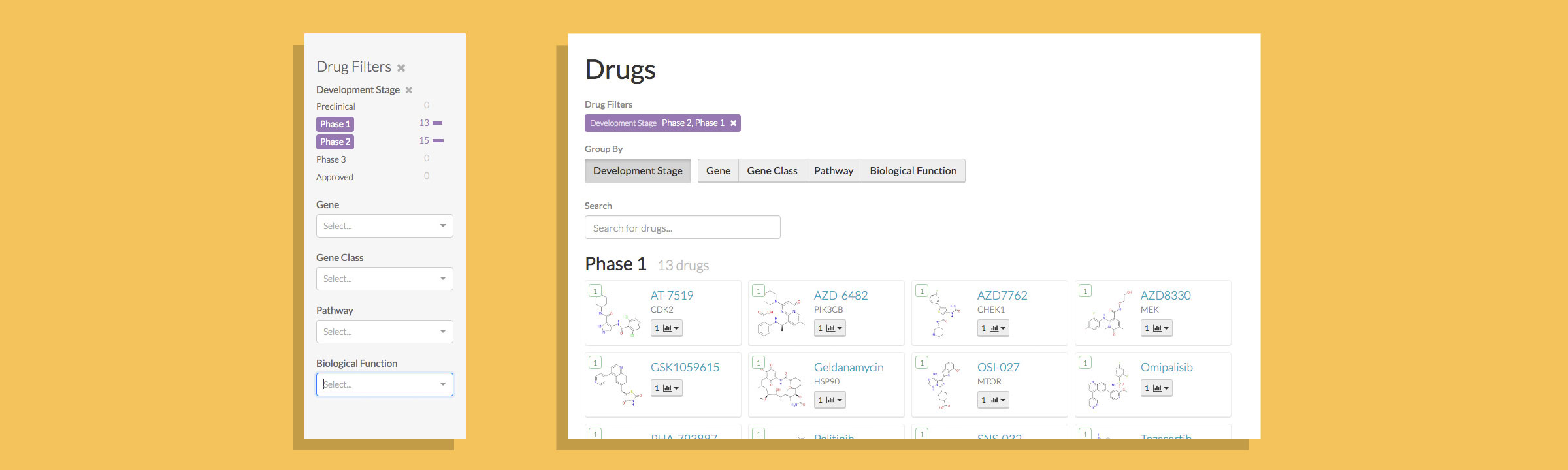Deselect the Phase 1 filter

335,124
